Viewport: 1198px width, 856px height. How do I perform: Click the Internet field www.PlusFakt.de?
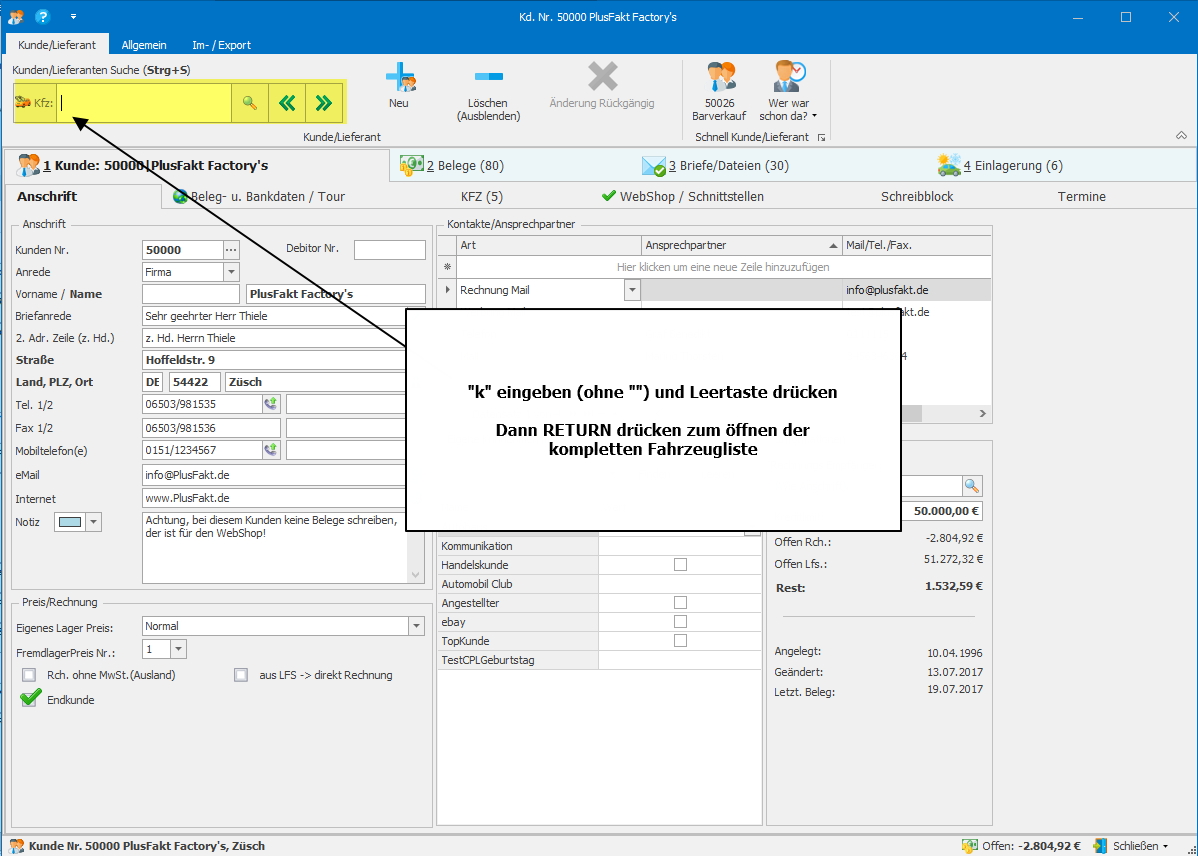tap(275, 498)
